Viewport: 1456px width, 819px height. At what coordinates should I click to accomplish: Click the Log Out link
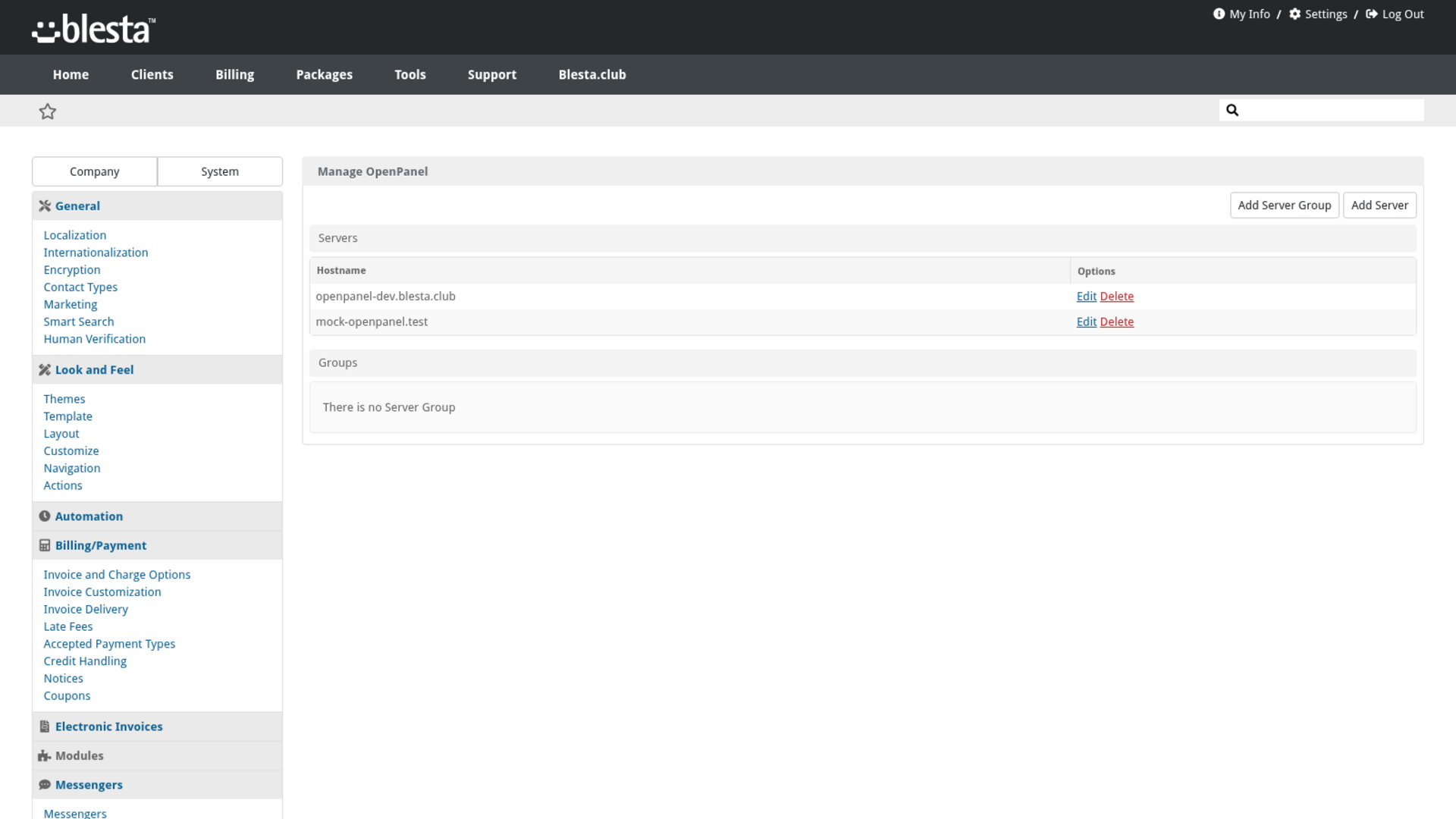tap(1402, 14)
